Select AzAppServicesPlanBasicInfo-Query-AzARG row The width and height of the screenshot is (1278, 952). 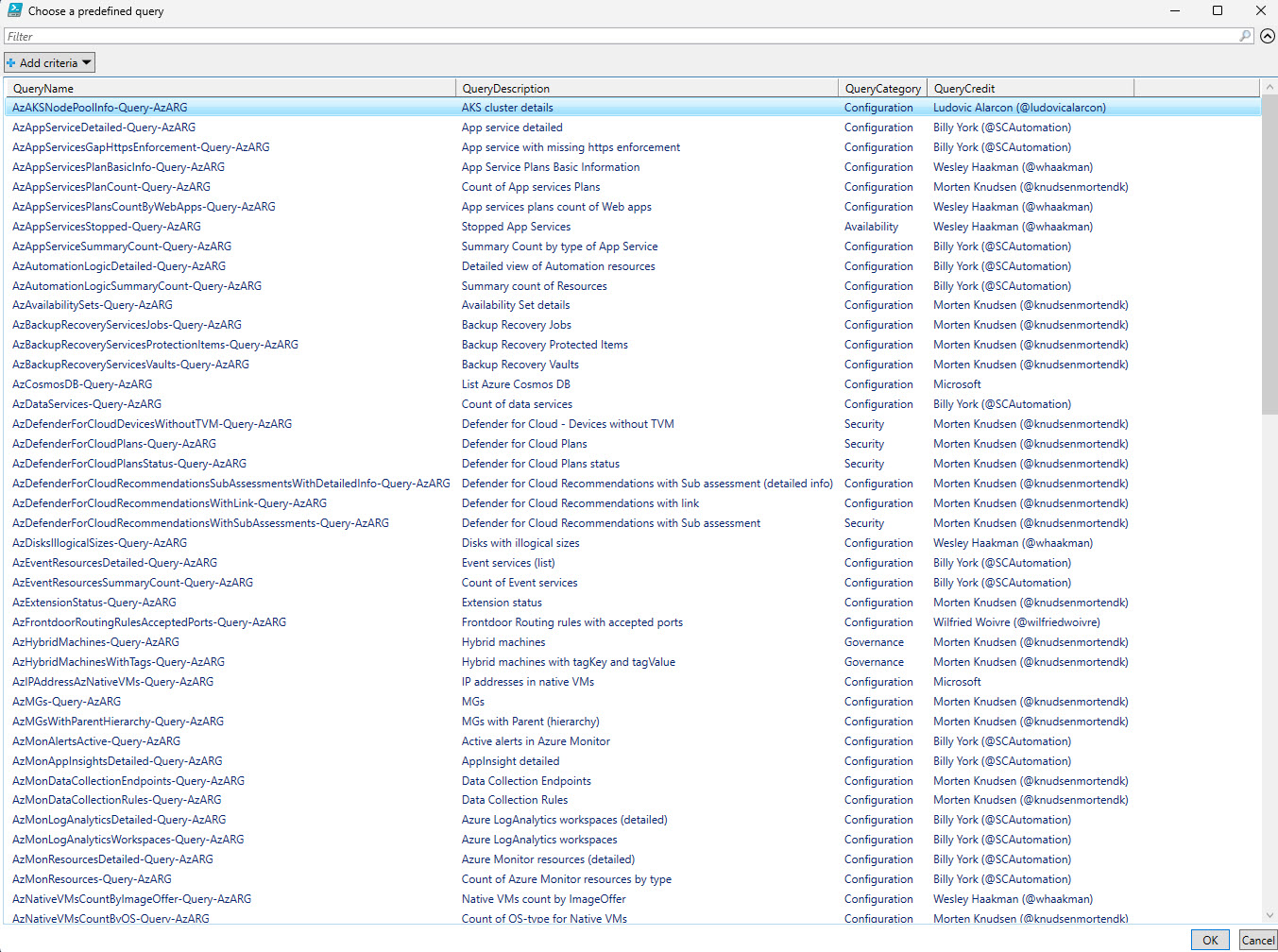[633, 167]
